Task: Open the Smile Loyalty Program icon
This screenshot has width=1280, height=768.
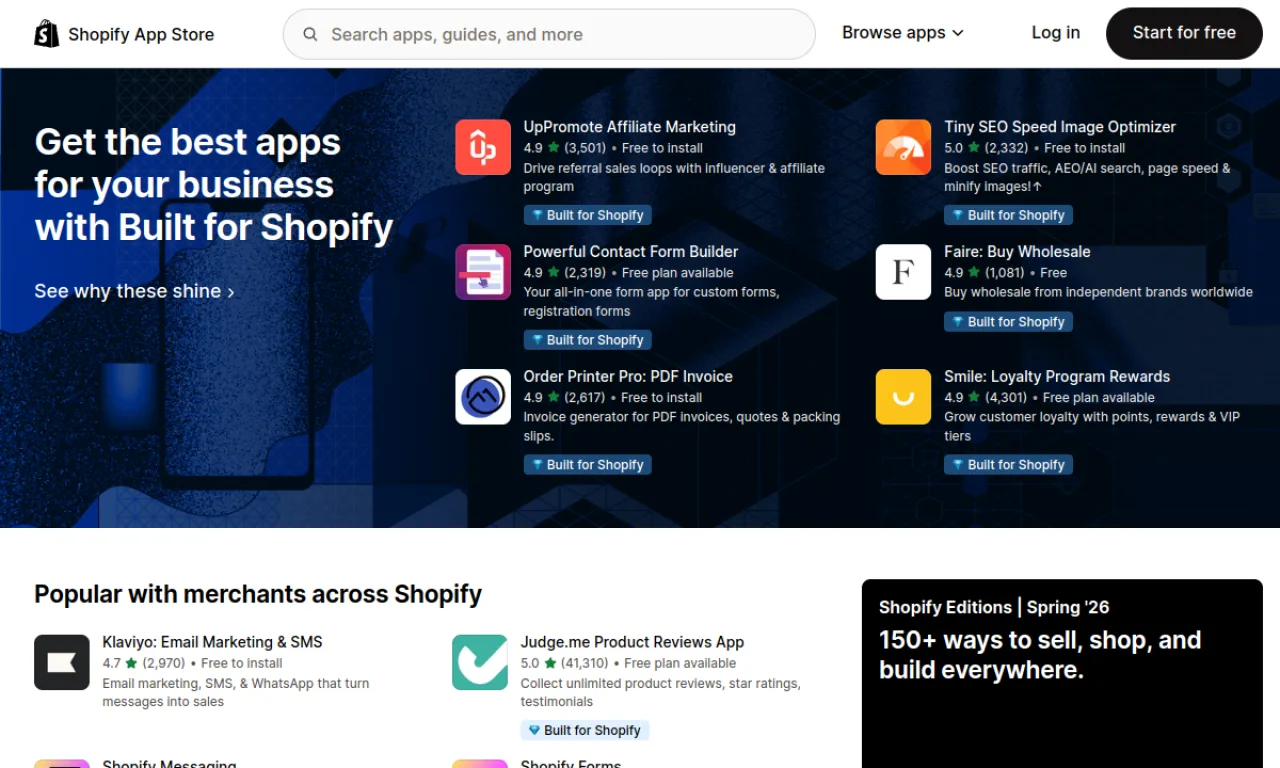Action: [904, 397]
